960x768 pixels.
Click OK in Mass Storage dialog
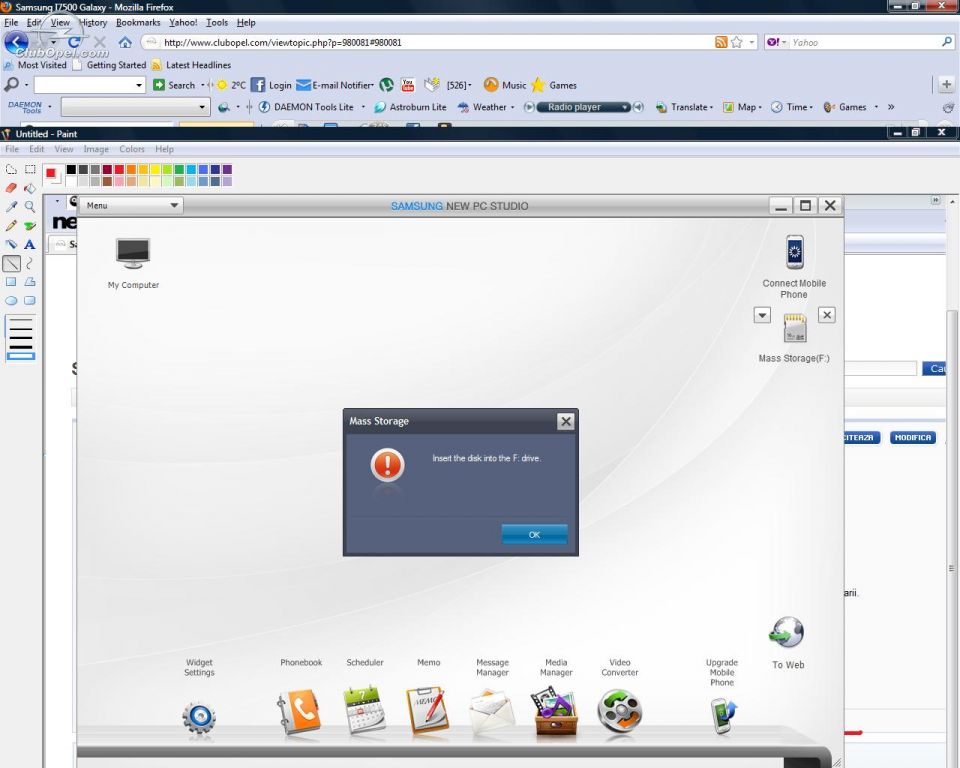tap(534, 535)
